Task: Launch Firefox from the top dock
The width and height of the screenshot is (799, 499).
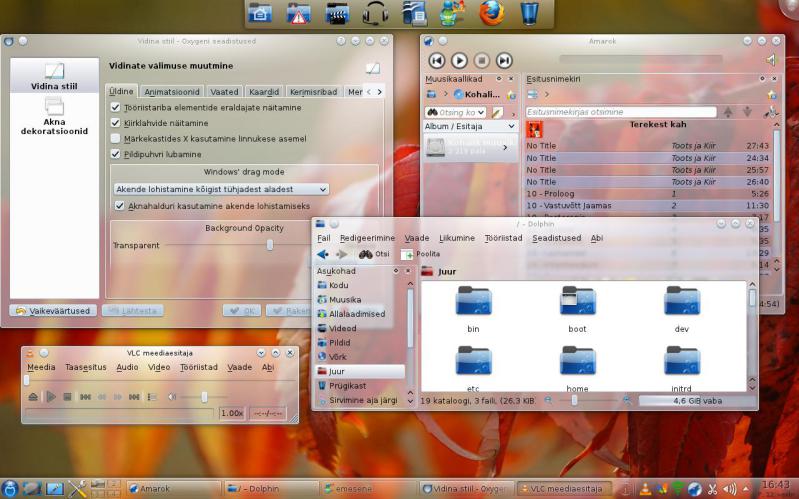Action: click(x=490, y=13)
